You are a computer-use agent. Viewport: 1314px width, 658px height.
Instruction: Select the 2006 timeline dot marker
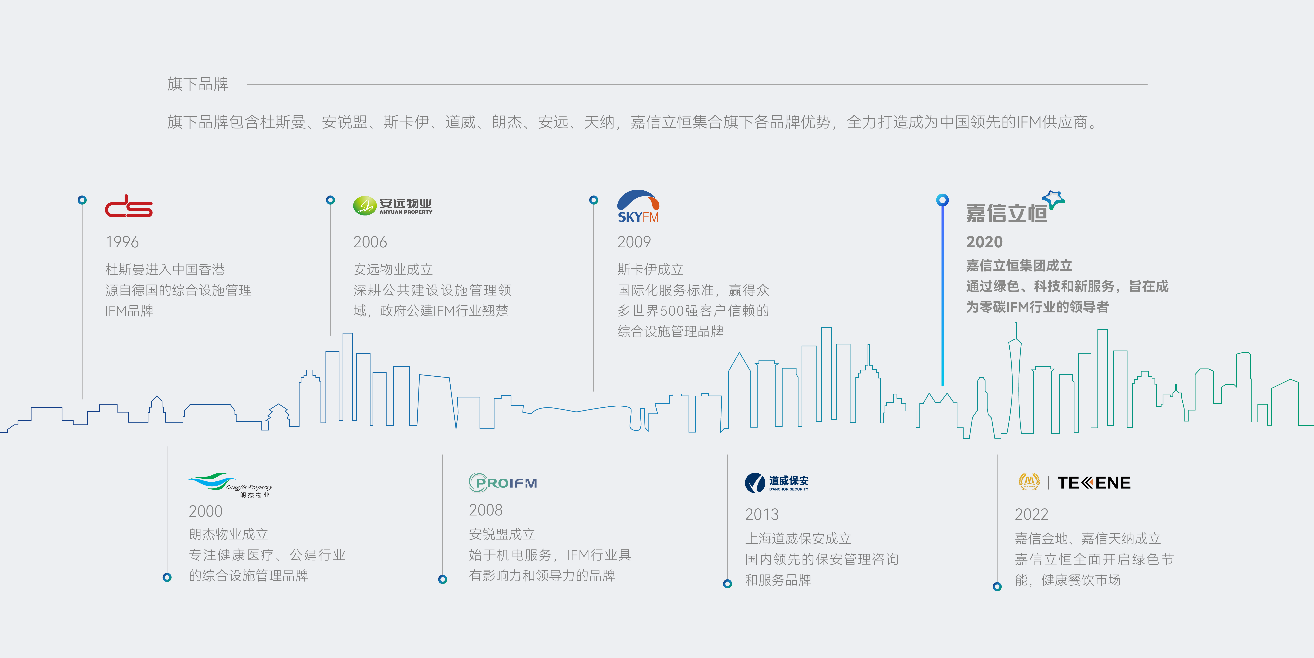(x=330, y=200)
